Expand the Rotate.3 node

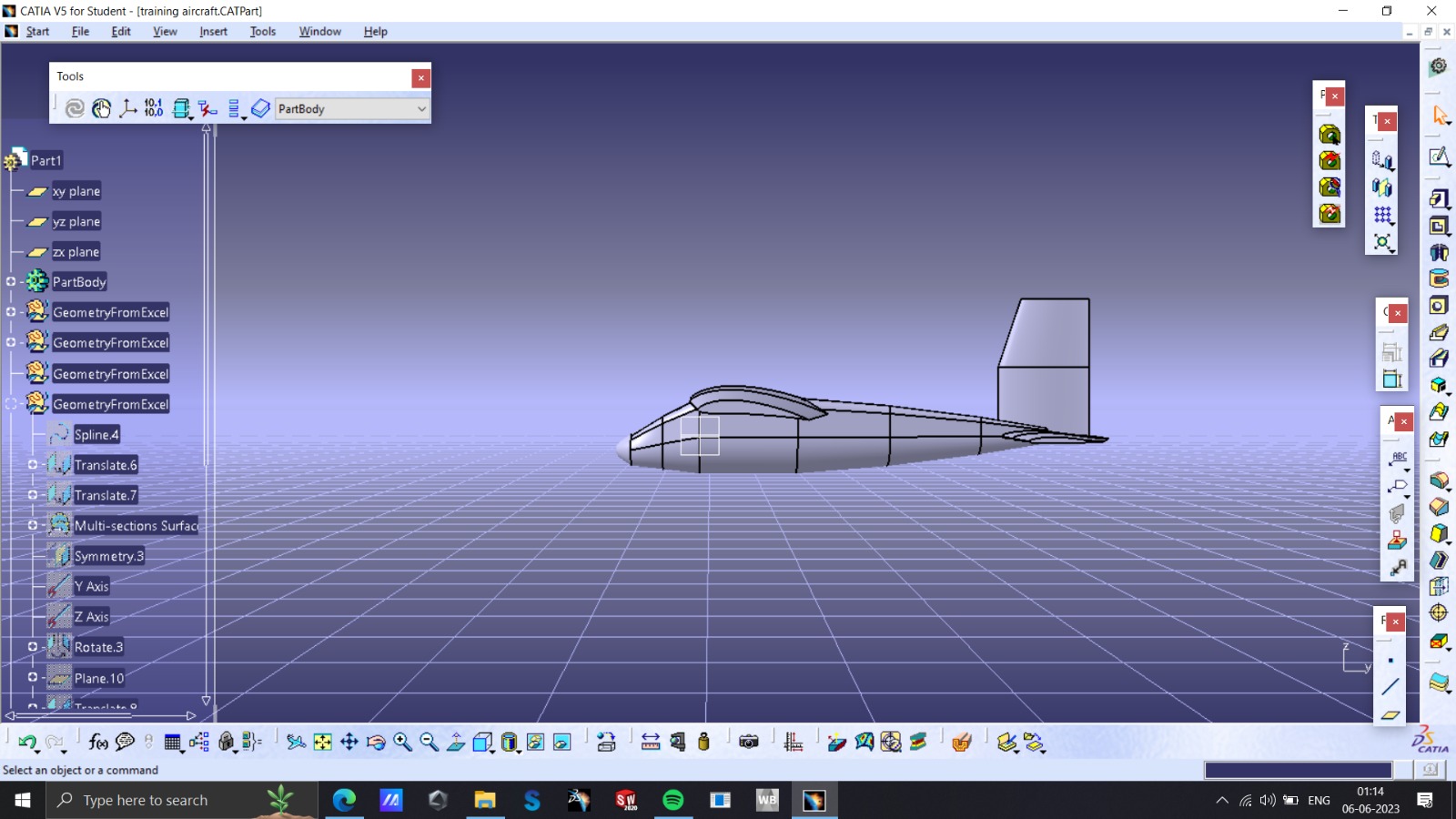pyautogui.click(x=33, y=647)
